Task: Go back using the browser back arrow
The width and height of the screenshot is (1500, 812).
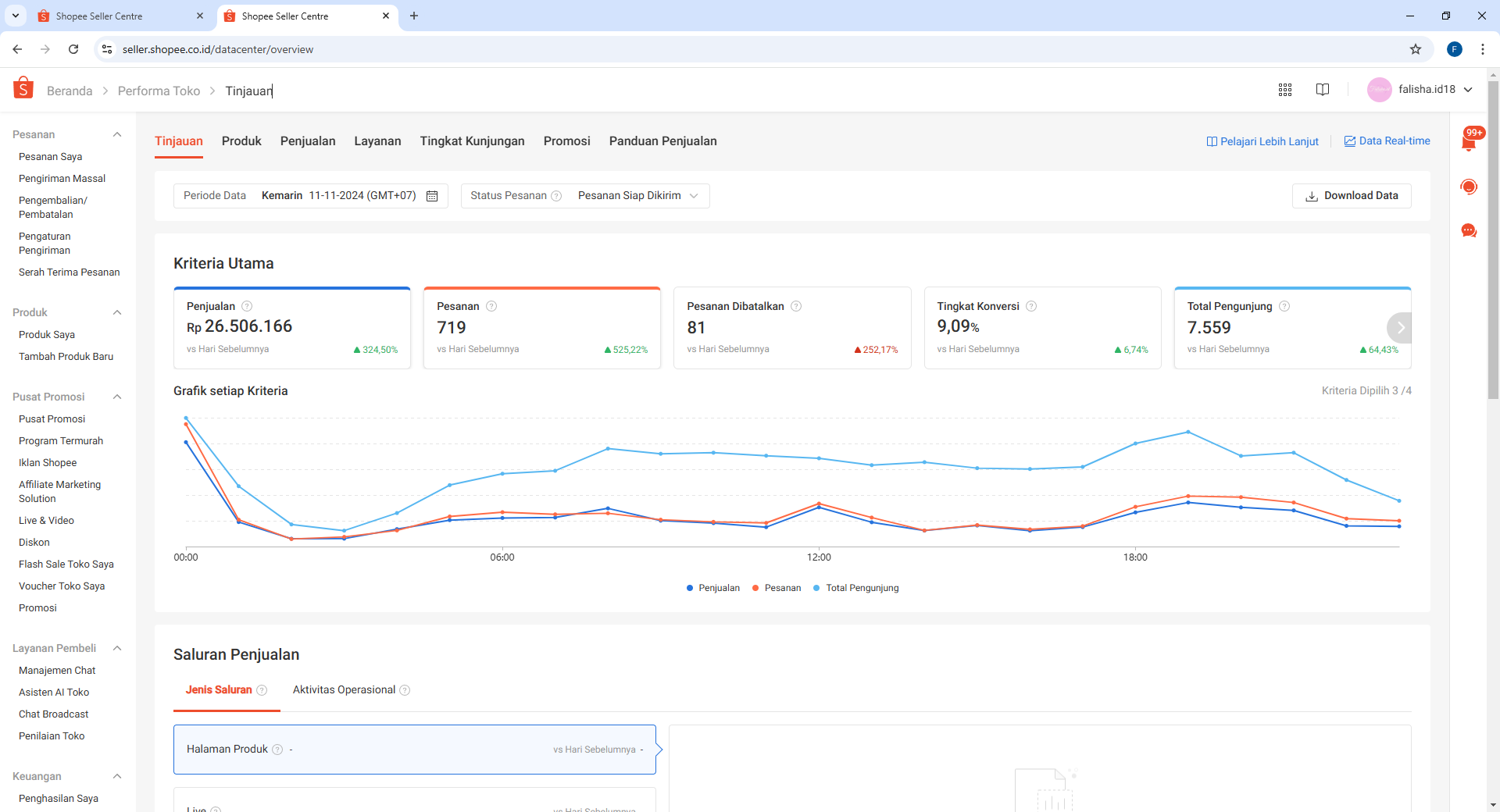Action: click(x=17, y=49)
